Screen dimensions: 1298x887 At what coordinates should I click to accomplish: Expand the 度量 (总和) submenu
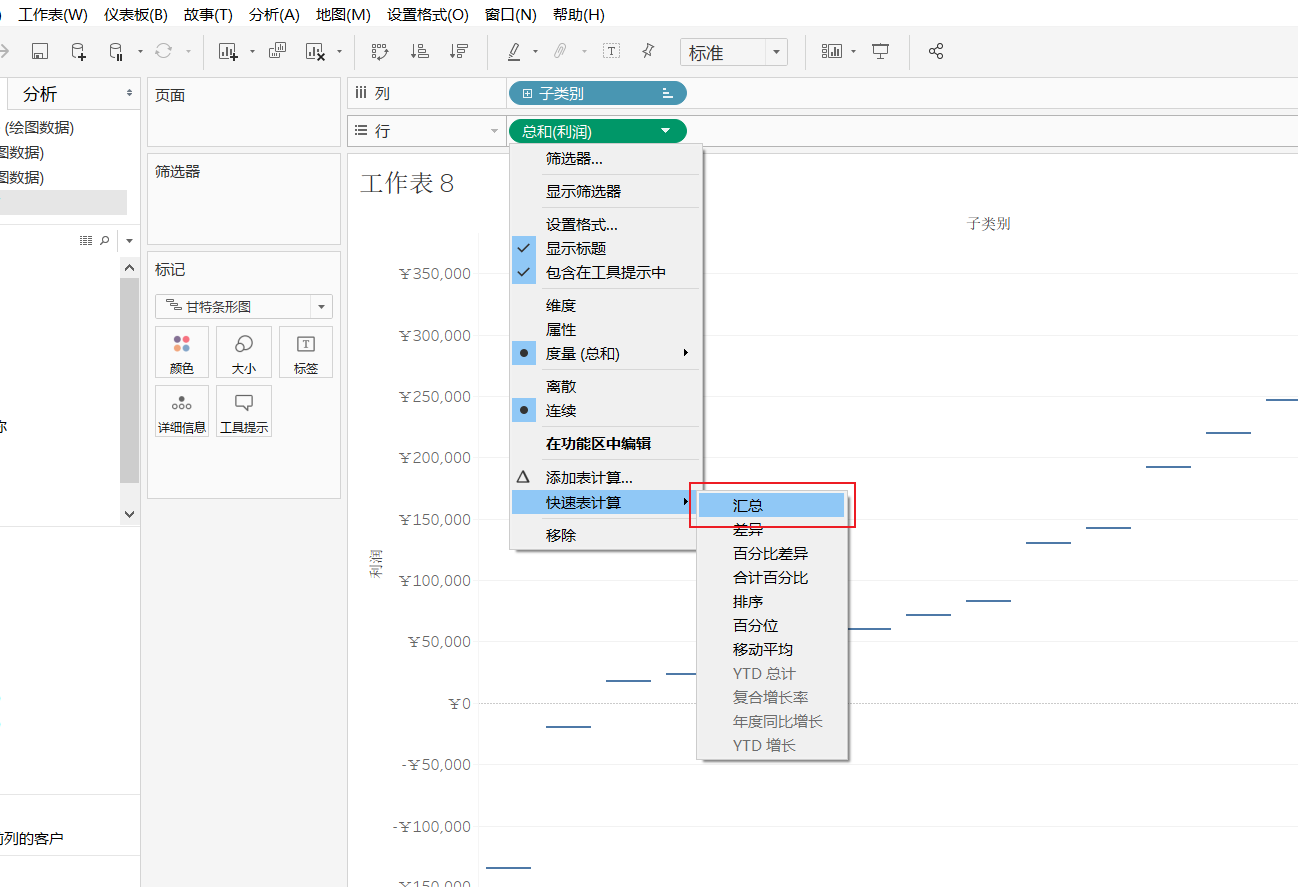coord(606,353)
